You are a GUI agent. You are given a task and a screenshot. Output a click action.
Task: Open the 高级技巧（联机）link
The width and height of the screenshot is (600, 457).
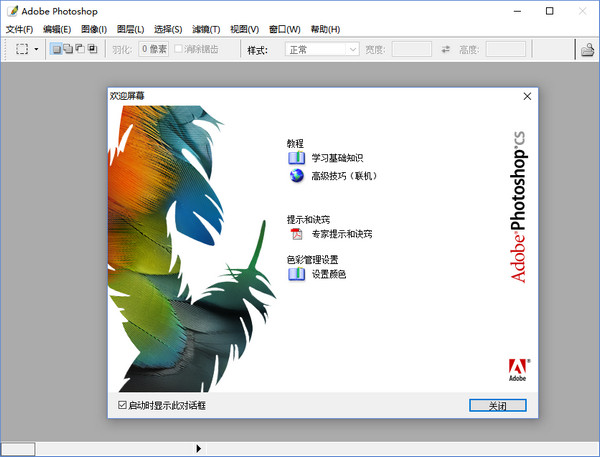coord(344,176)
